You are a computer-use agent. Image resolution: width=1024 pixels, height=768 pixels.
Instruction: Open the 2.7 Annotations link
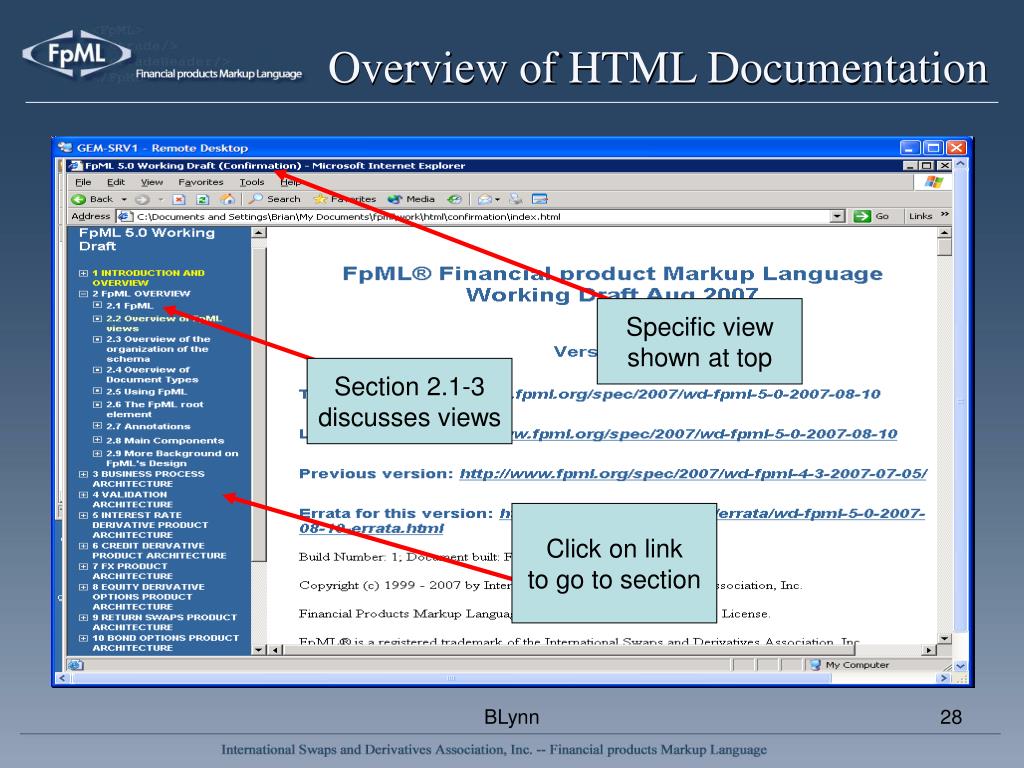[x=148, y=426]
